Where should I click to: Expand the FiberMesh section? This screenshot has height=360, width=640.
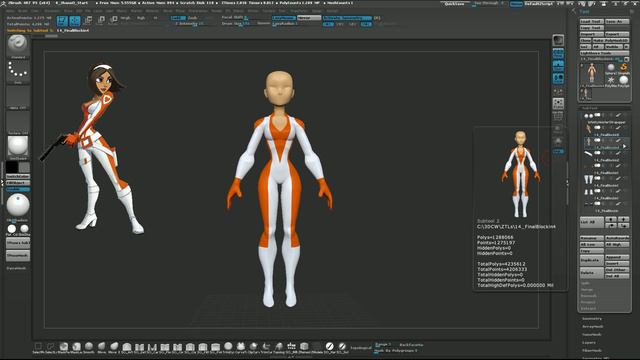pos(592,350)
